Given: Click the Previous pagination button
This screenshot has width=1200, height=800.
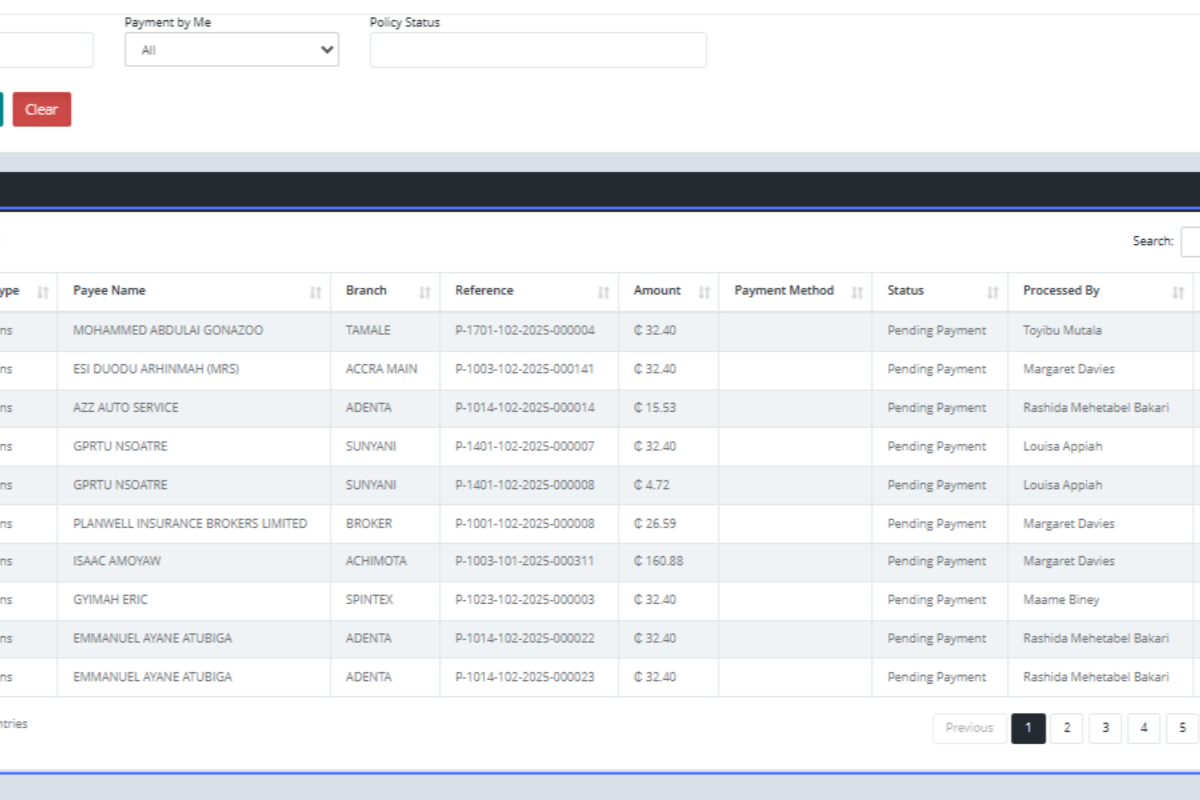Looking at the screenshot, I should 968,728.
